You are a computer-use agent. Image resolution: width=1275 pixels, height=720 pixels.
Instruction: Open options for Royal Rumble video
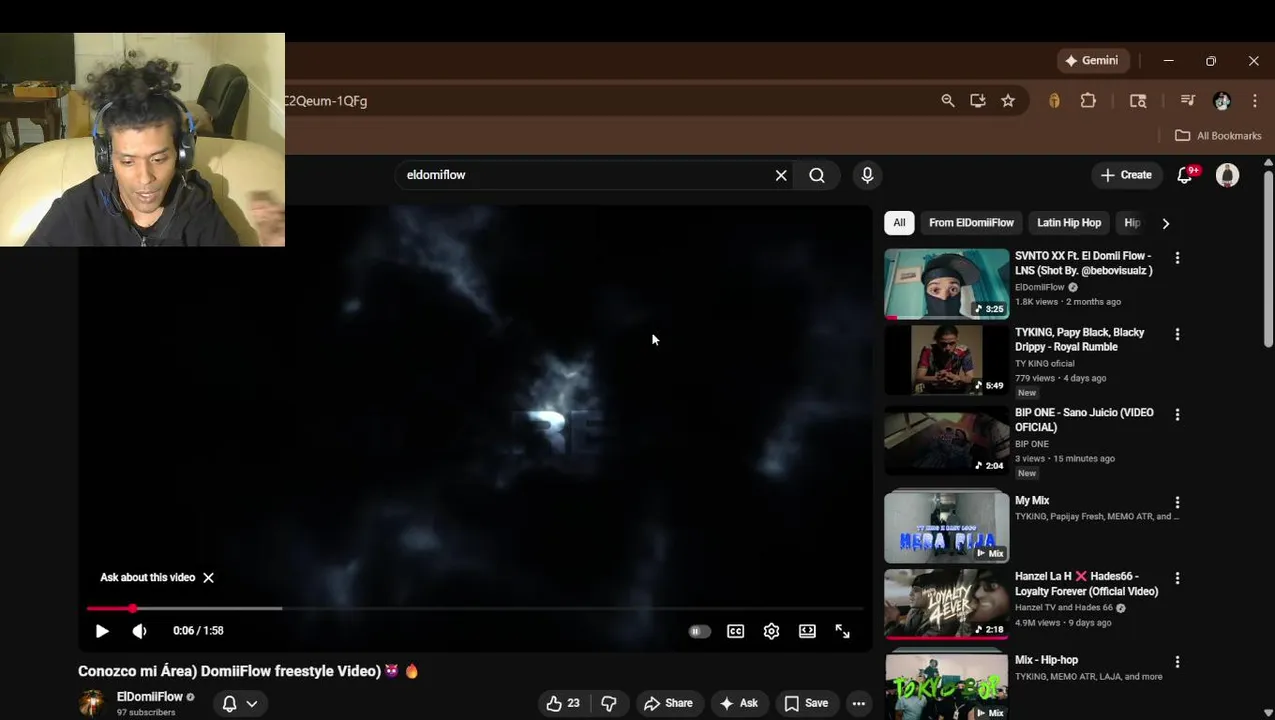point(1177,334)
